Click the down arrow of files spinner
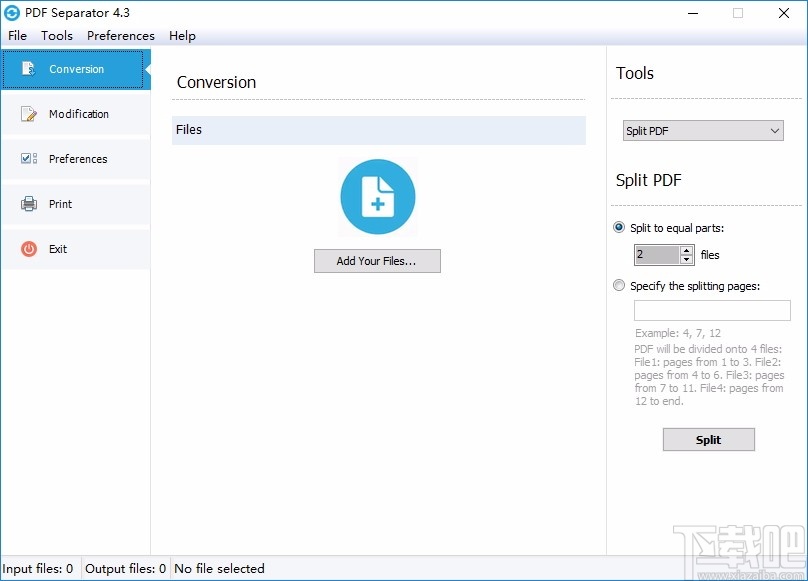The image size is (808, 581). tap(684, 259)
